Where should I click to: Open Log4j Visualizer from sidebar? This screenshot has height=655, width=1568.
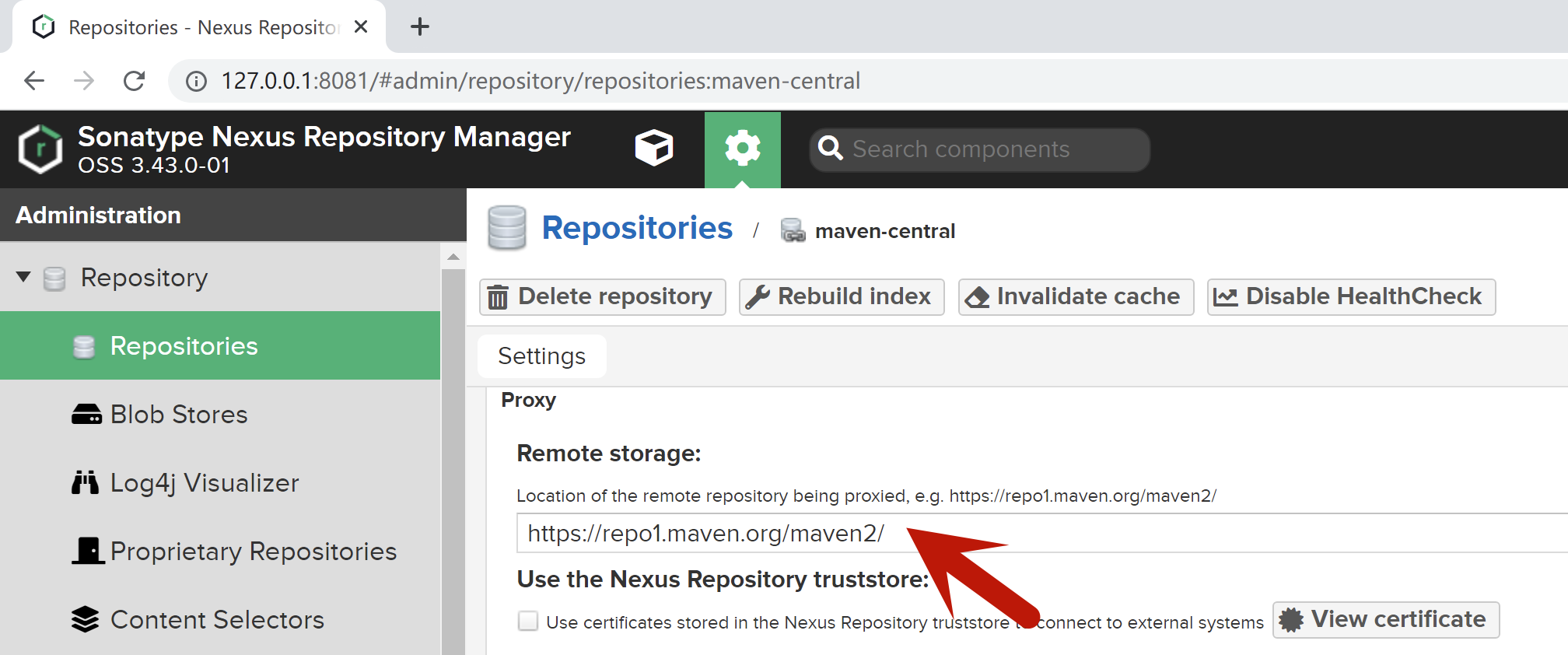point(204,483)
